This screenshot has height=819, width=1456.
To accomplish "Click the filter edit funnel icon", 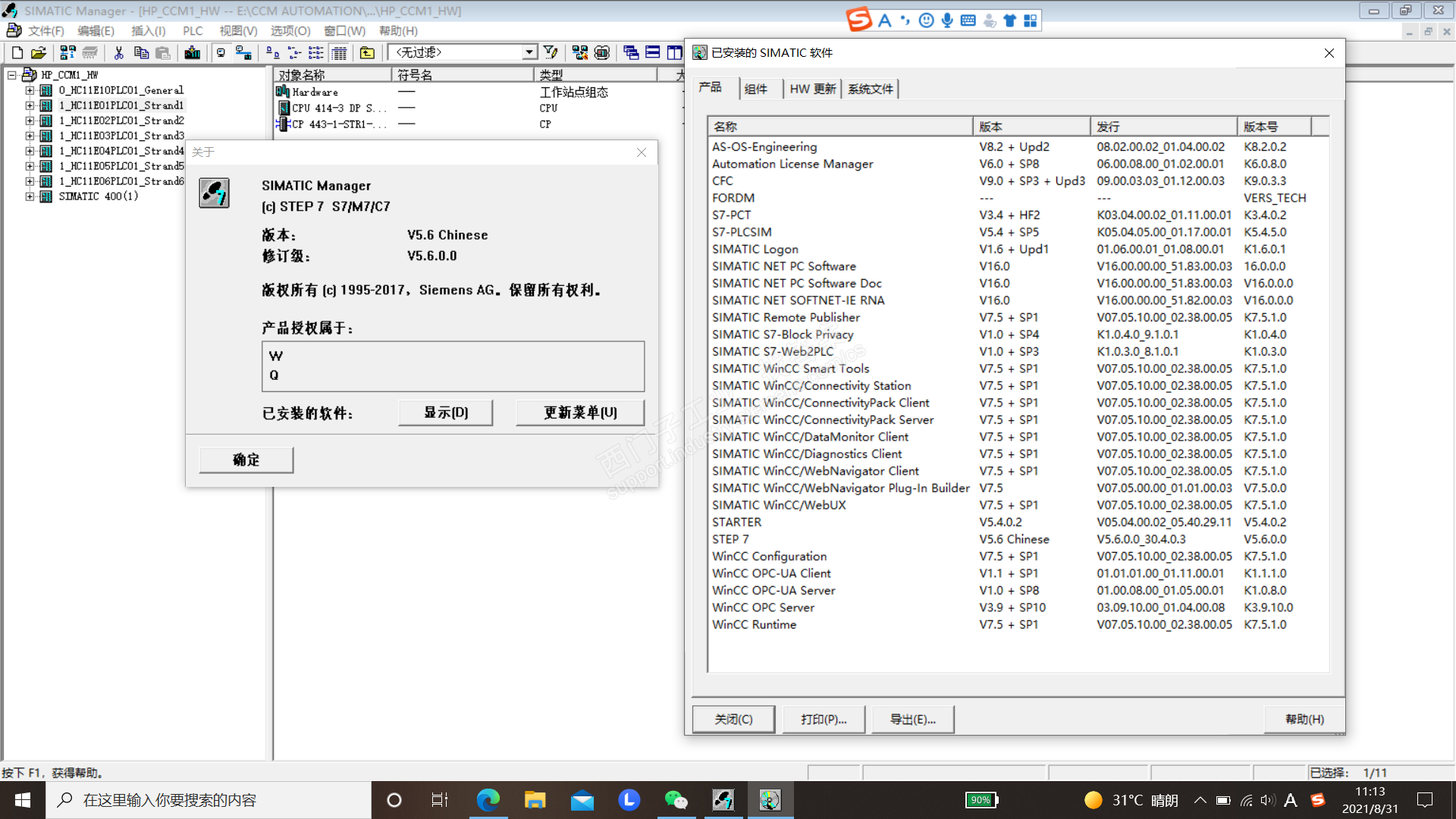I will pyautogui.click(x=551, y=52).
